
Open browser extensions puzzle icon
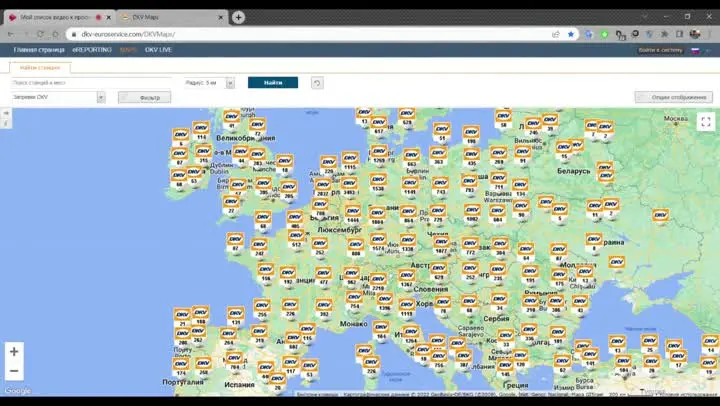coord(664,34)
